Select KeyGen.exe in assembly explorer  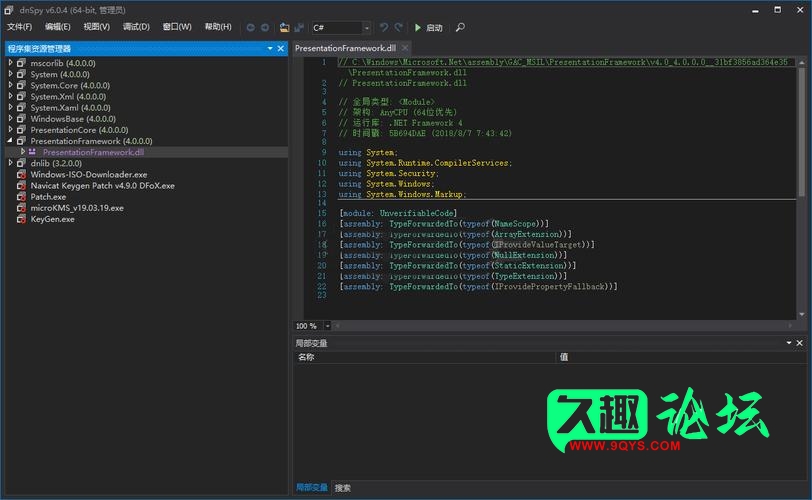tap(52, 219)
